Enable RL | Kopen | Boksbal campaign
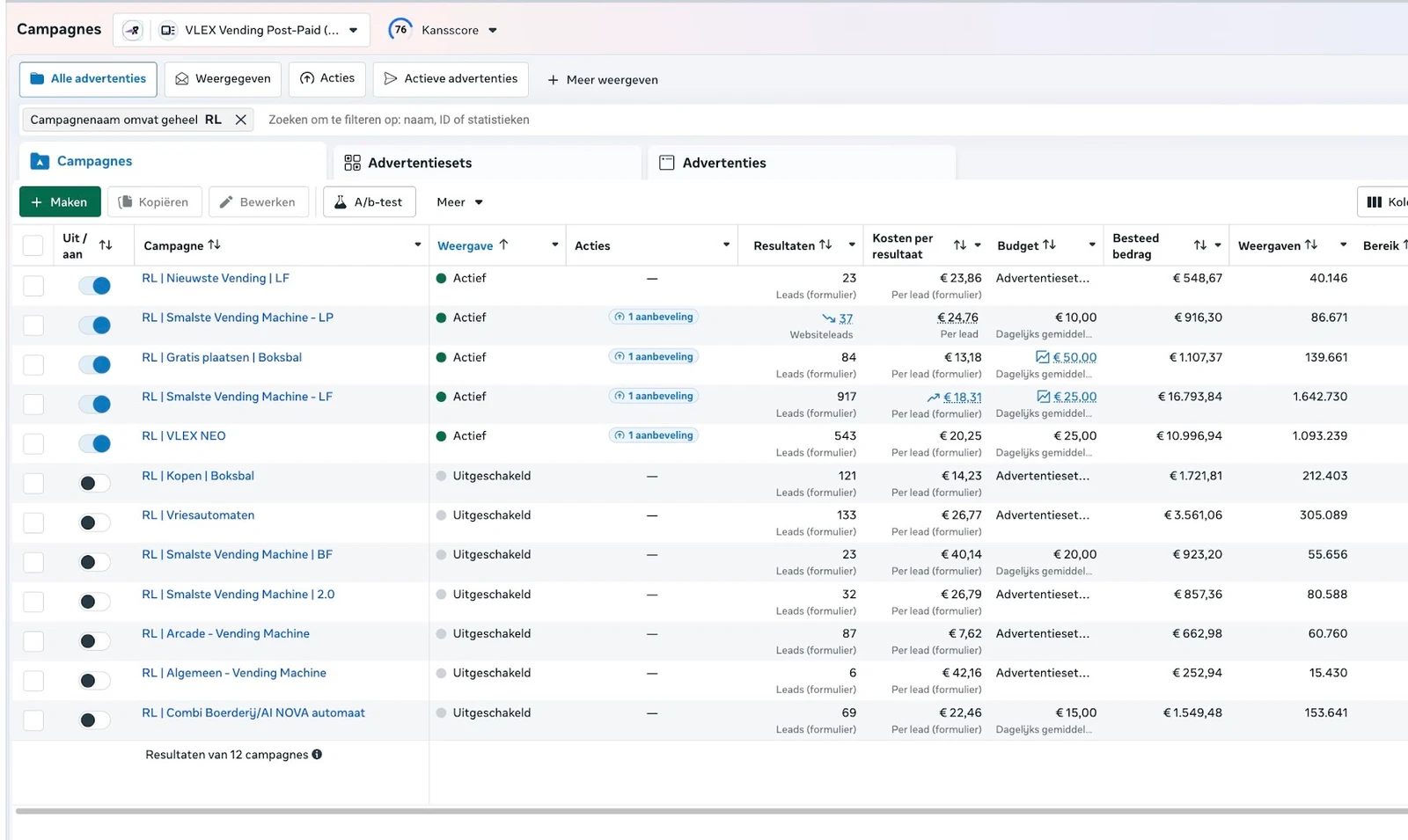 94,483
